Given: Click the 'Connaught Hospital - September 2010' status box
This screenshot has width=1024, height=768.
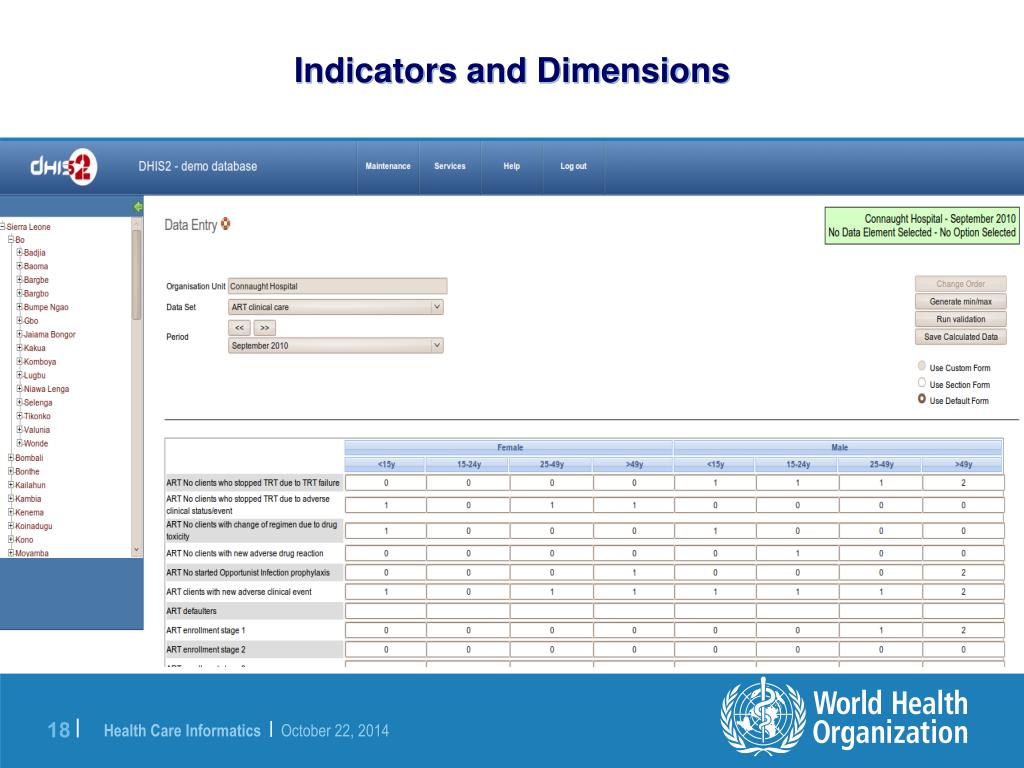Looking at the screenshot, I should click(x=921, y=225).
